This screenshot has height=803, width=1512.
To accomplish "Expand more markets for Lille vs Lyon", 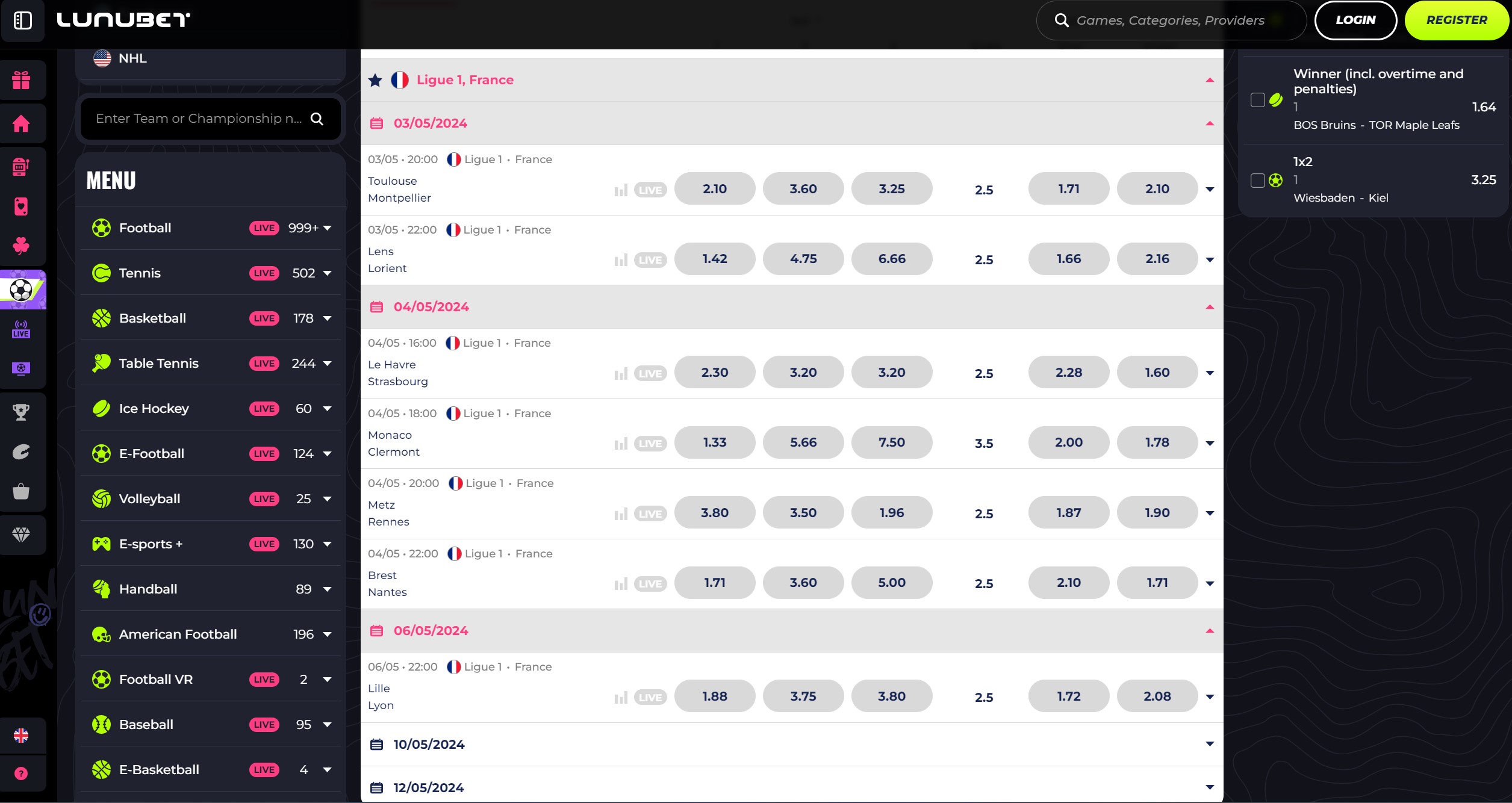I will point(1210,697).
